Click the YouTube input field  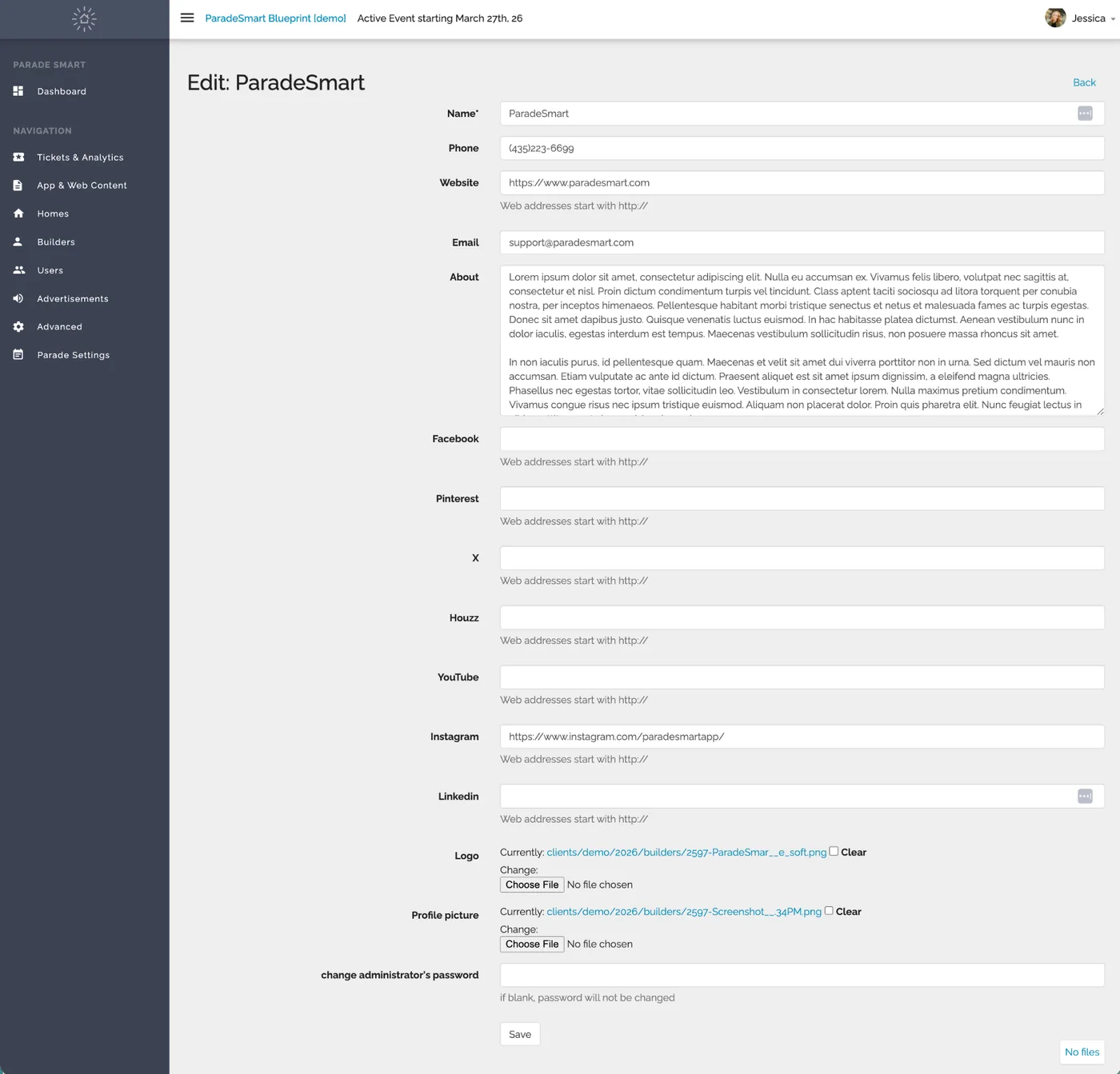802,677
